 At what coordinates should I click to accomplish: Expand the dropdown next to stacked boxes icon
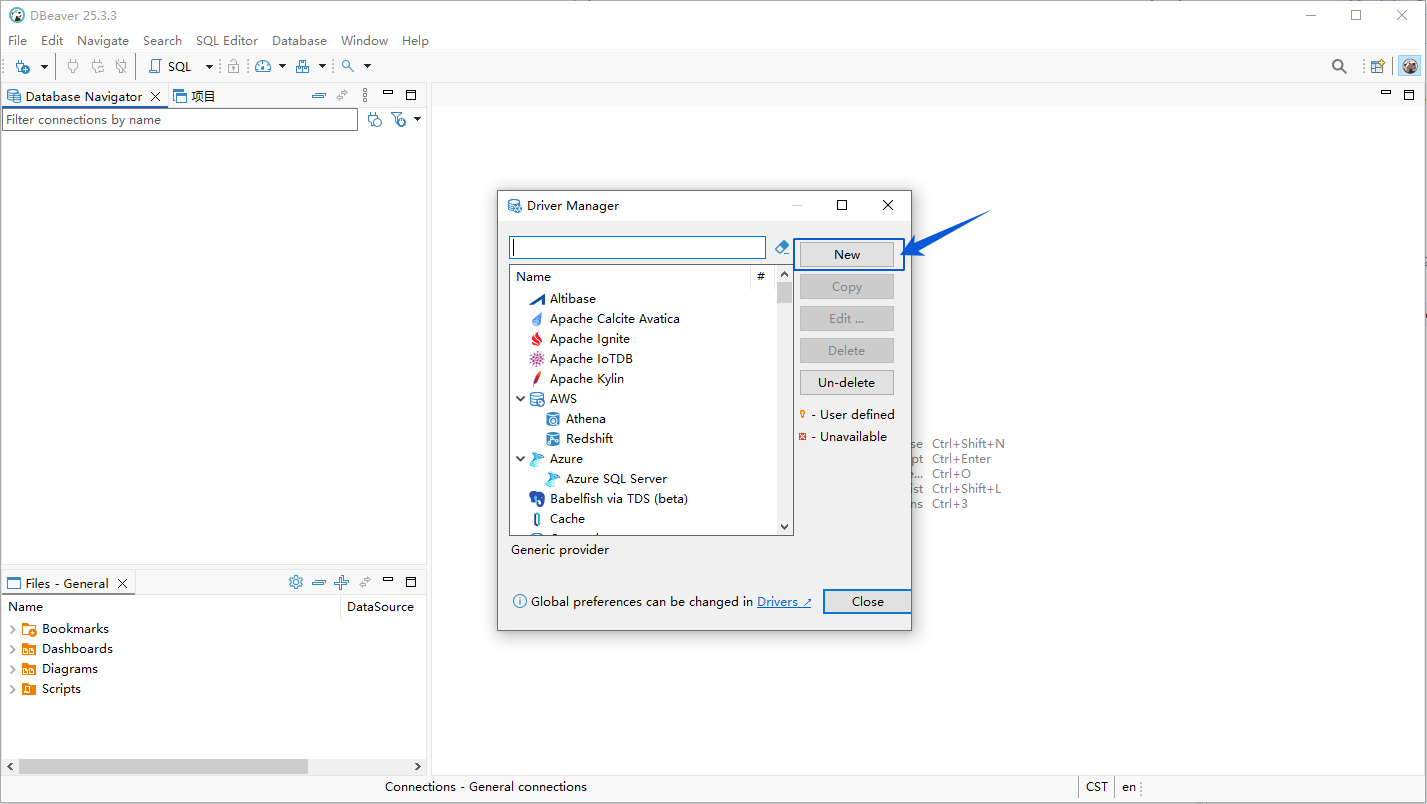322,67
